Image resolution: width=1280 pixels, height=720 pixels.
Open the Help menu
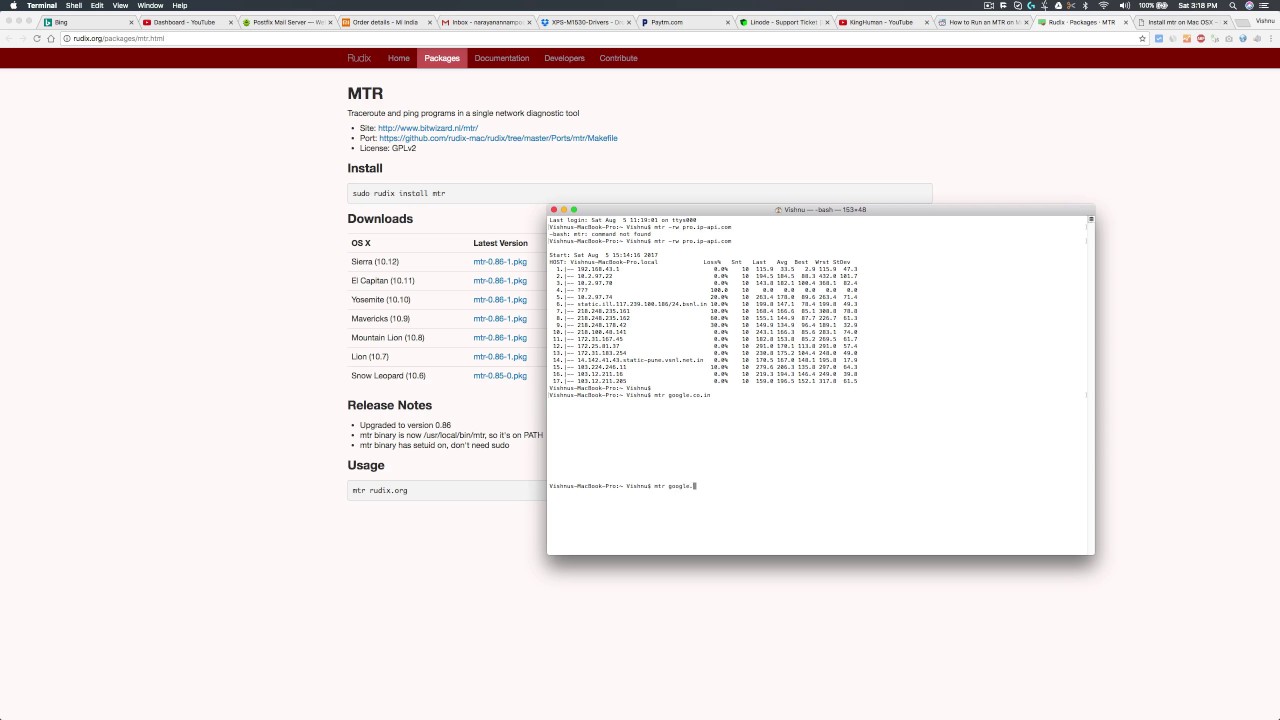tap(180, 5)
